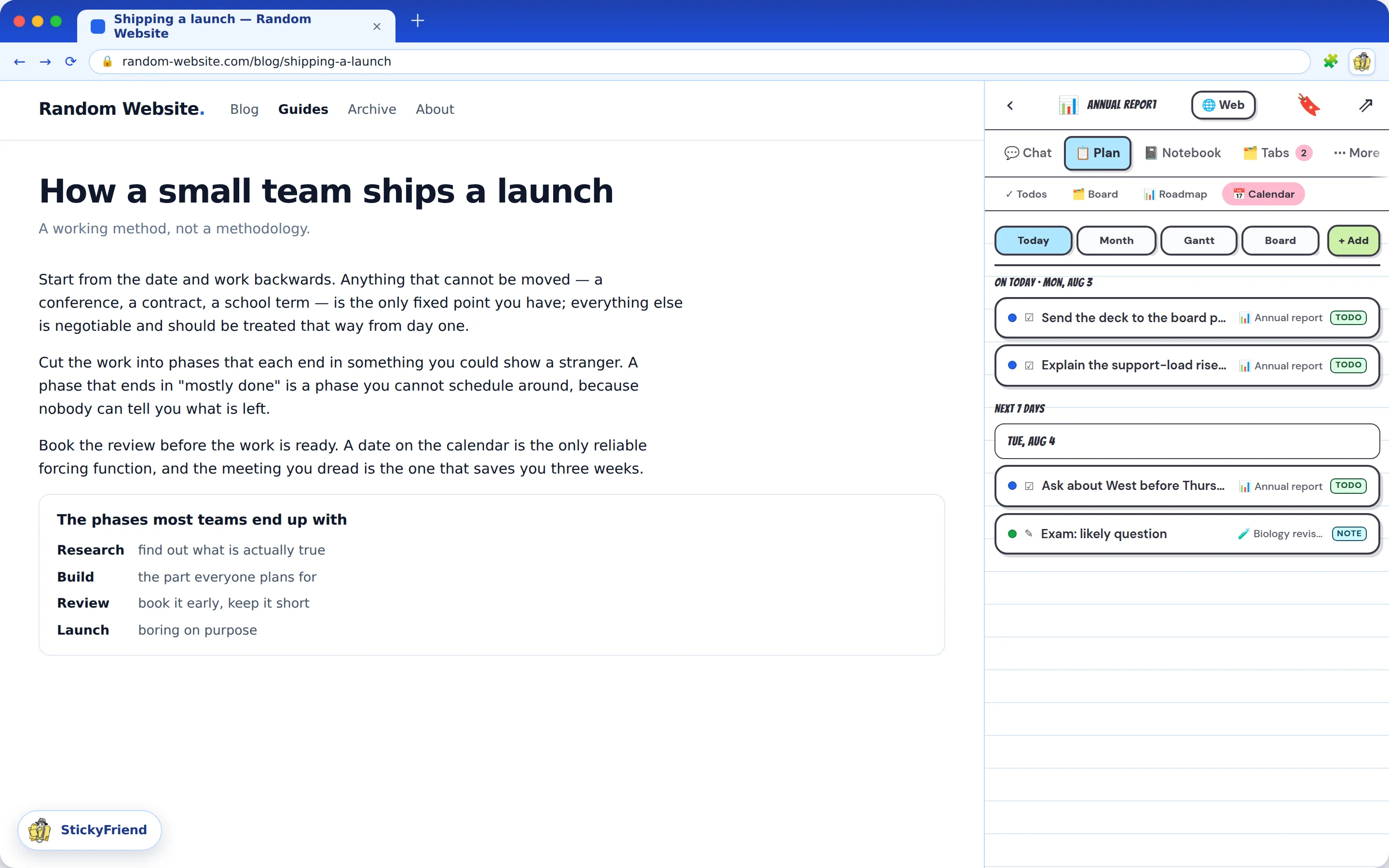Go back using the browser back arrow
The height and width of the screenshot is (868, 1389).
pyautogui.click(x=19, y=61)
